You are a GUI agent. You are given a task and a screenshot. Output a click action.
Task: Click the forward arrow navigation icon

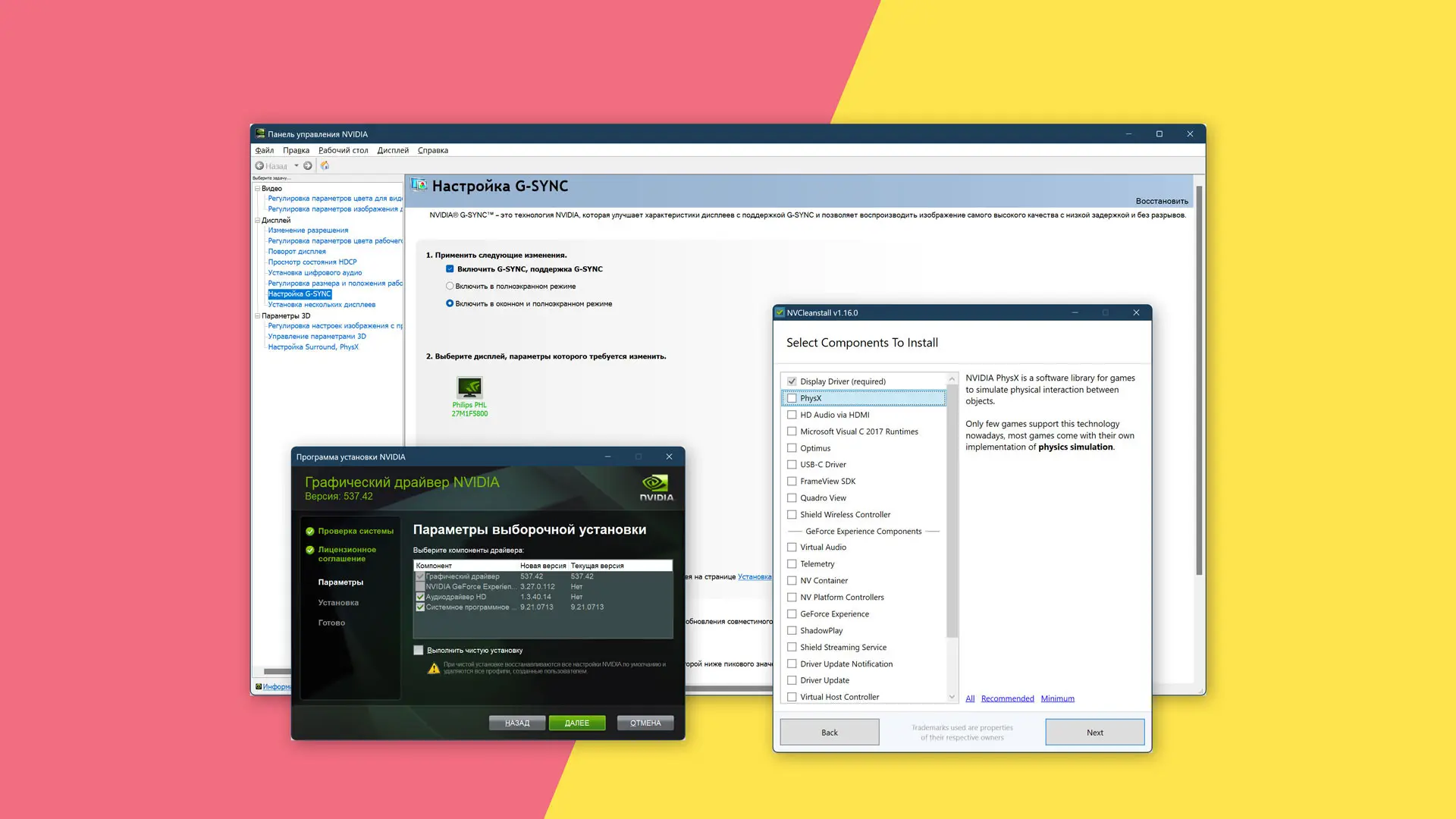click(x=308, y=165)
